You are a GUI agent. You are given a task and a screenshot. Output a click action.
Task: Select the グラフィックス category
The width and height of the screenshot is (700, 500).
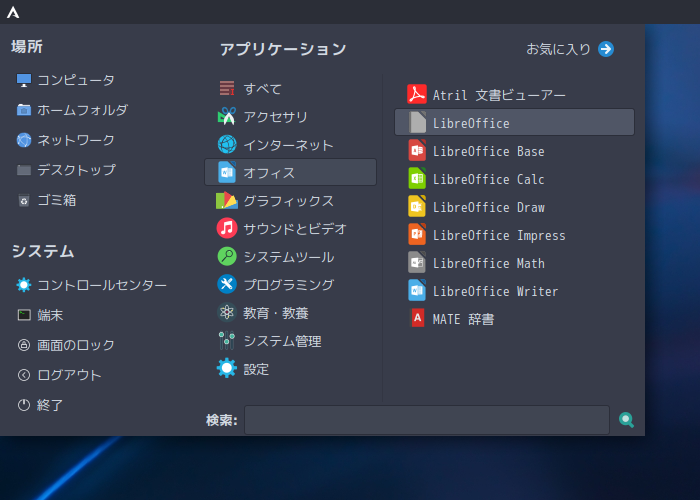(291, 200)
